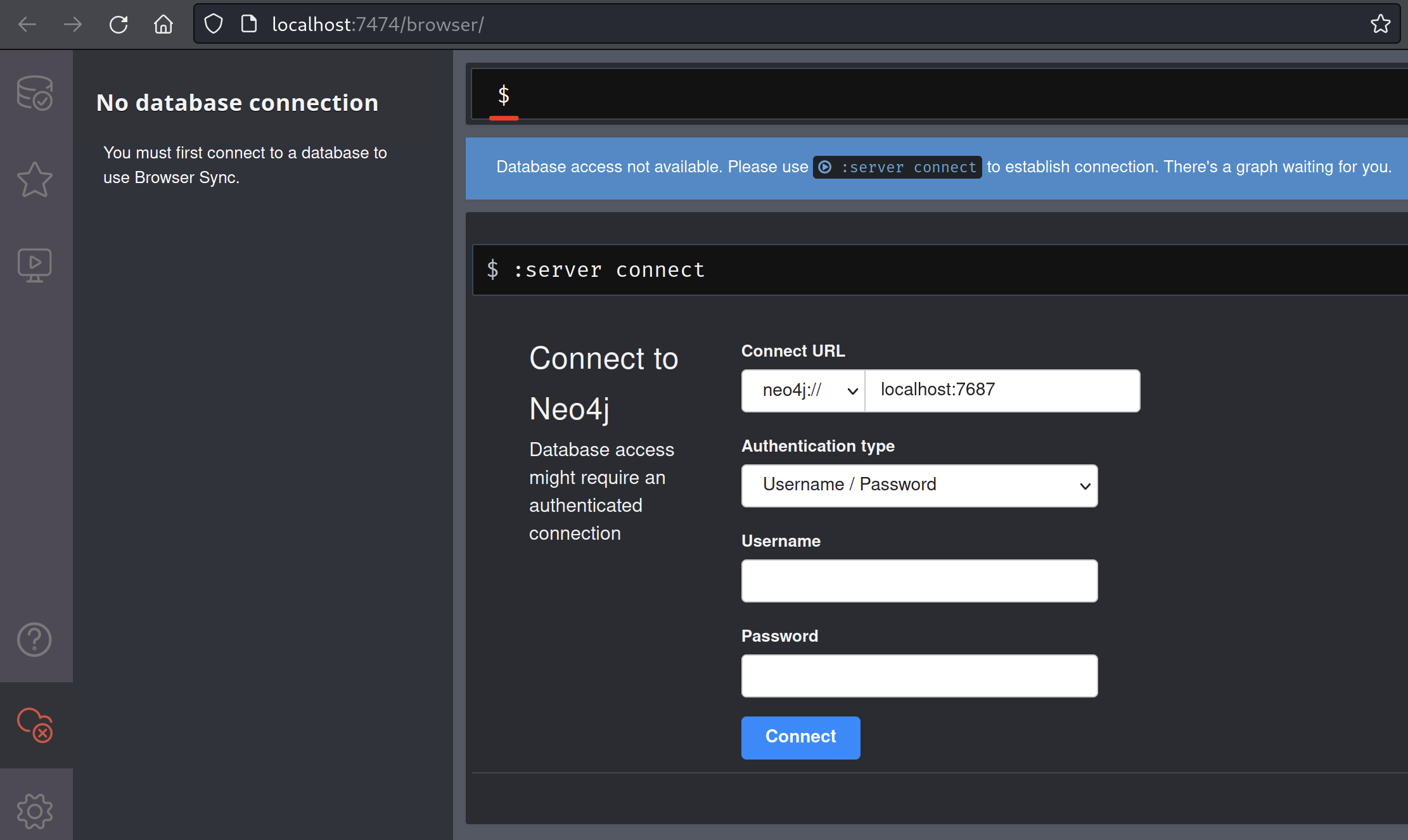Viewport: 1408px width, 840px height.
Task: Bookmark page with the star icon
Action: pyautogui.click(x=1380, y=25)
